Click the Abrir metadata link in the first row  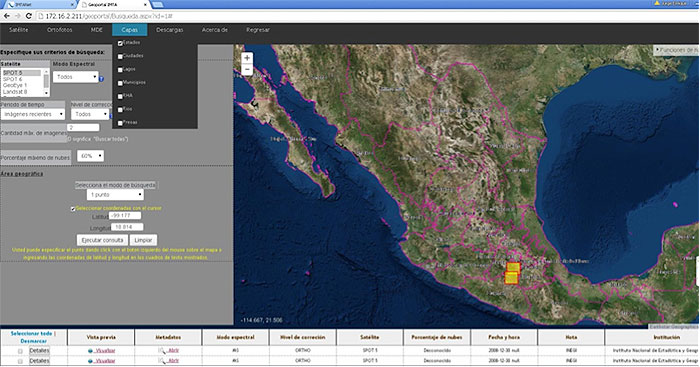[x=173, y=350]
